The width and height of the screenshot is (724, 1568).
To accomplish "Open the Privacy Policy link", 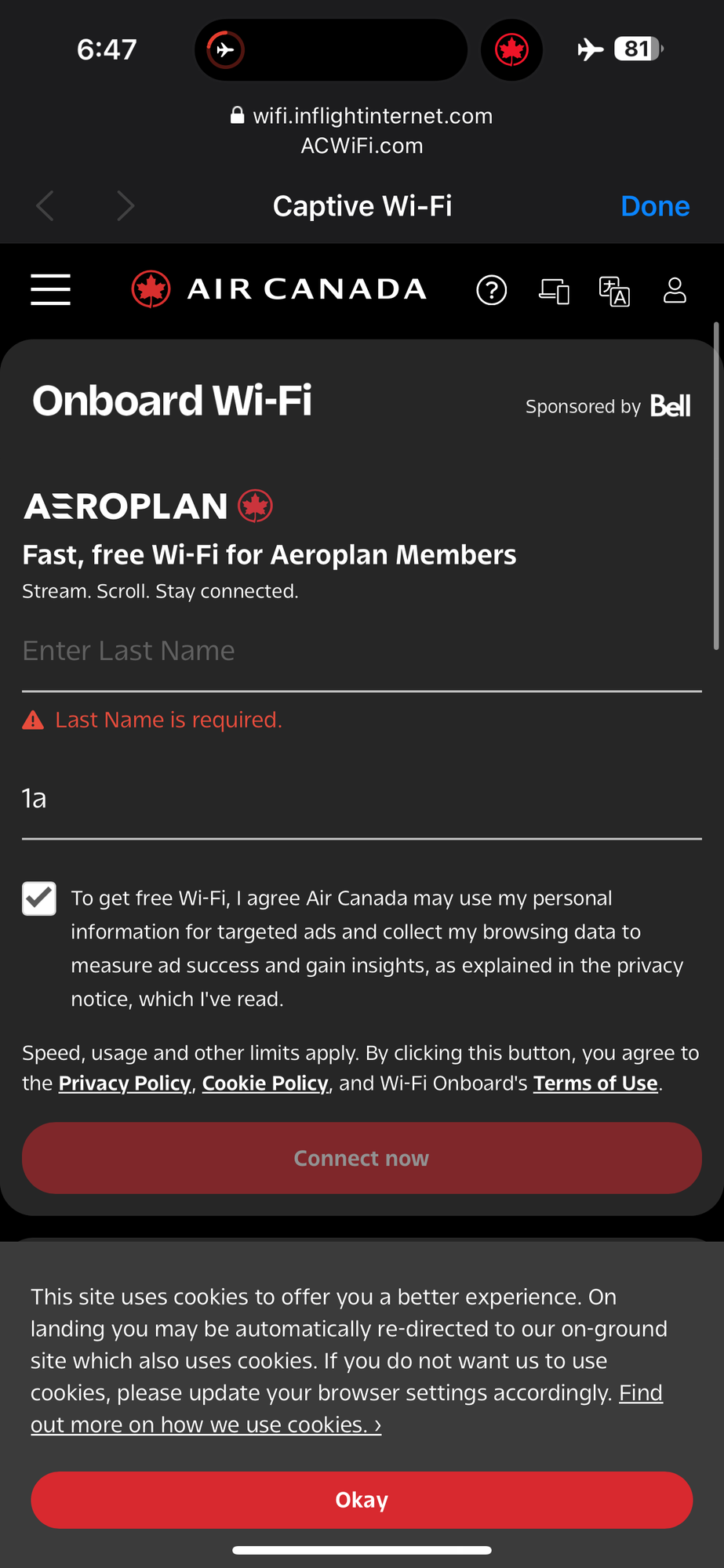I will pyautogui.click(x=125, y=1083).
